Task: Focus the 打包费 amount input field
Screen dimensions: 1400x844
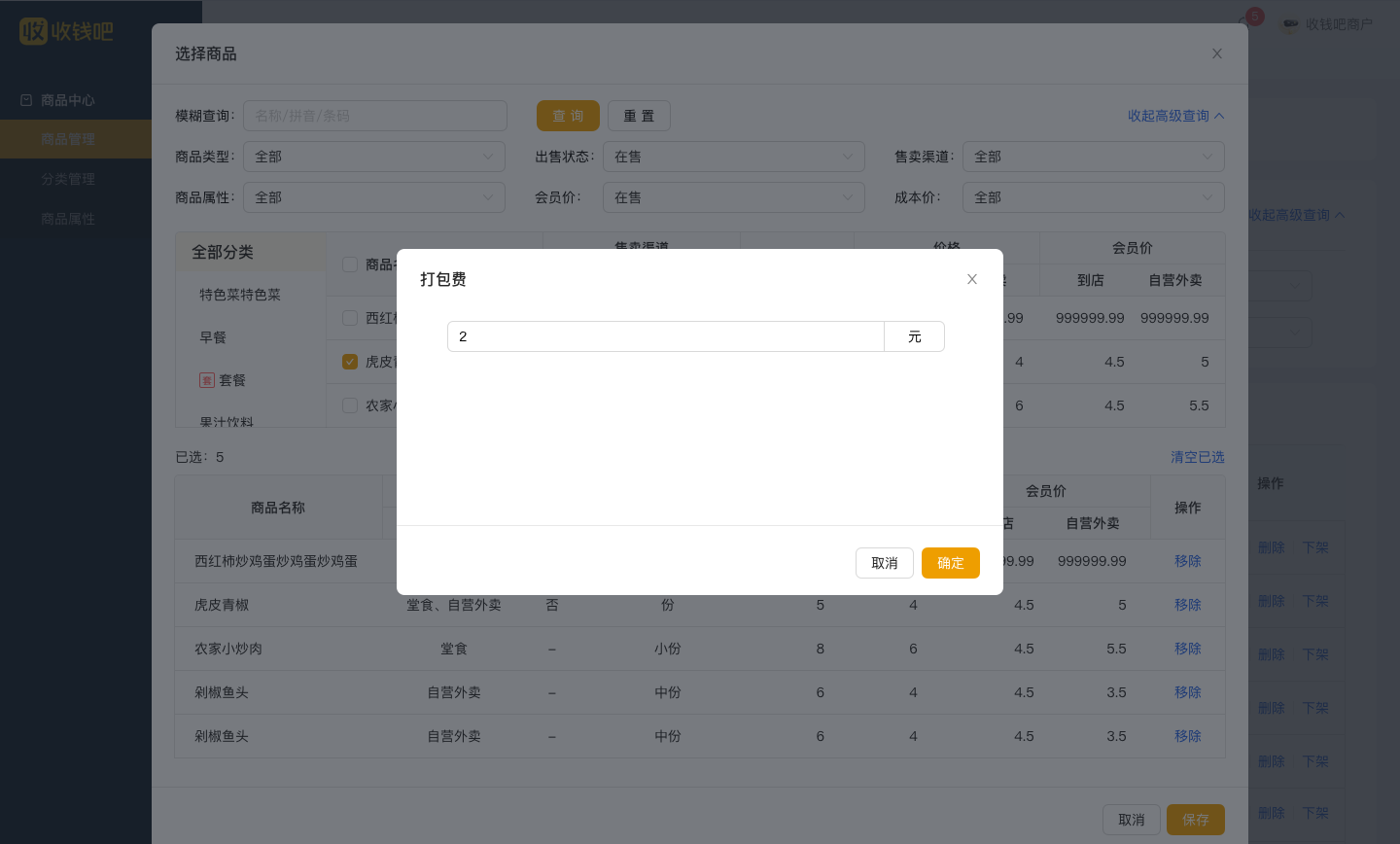Action: [666, 336]
